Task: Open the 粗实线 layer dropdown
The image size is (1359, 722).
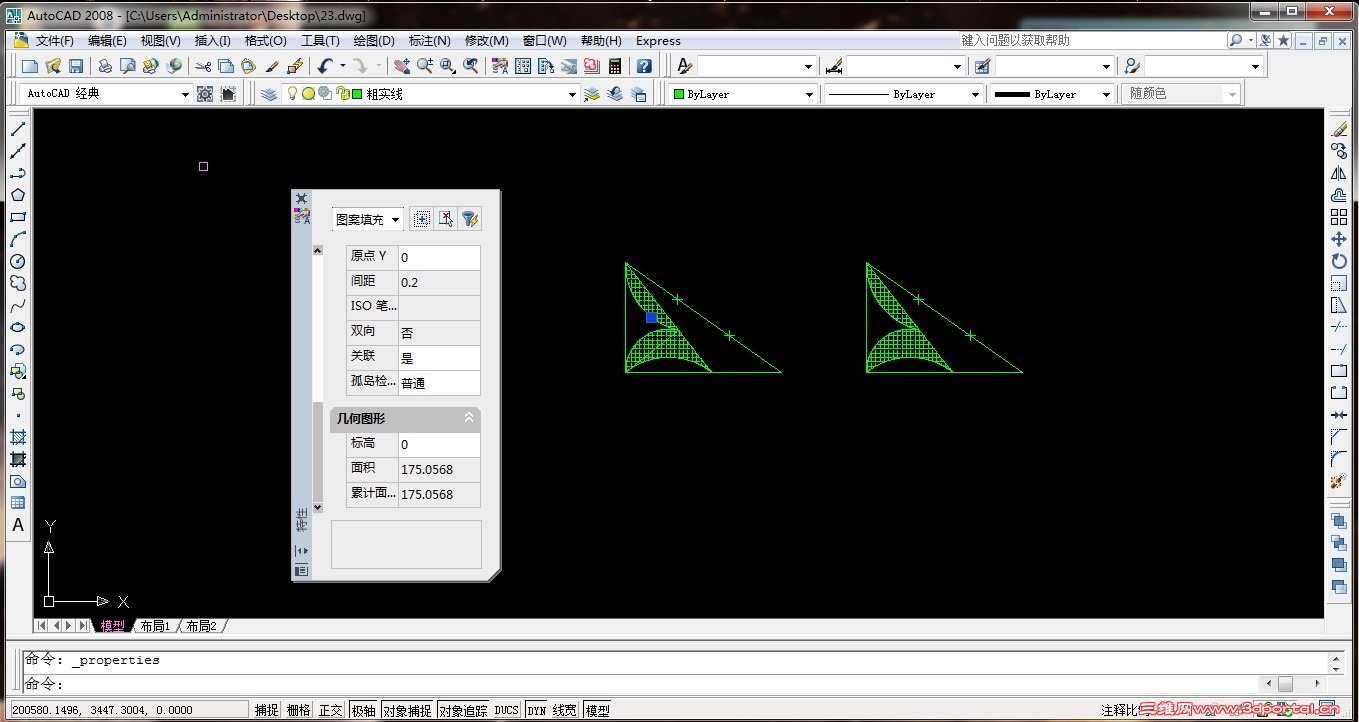Action: [x=571, y=94]
